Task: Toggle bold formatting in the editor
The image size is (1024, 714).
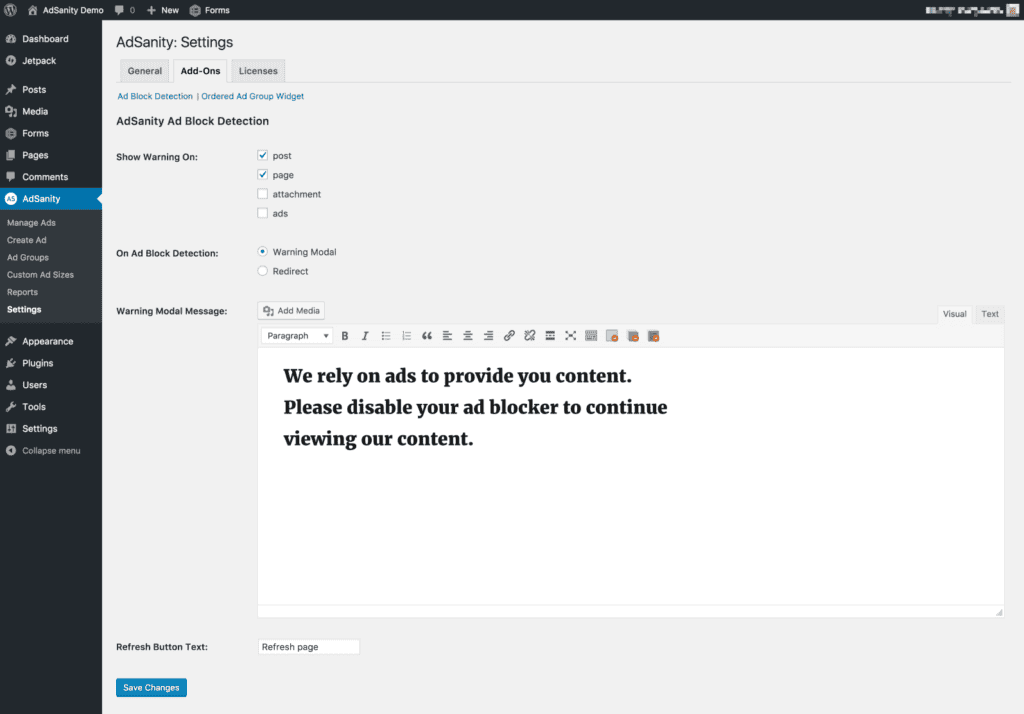Action: (344, 335)
